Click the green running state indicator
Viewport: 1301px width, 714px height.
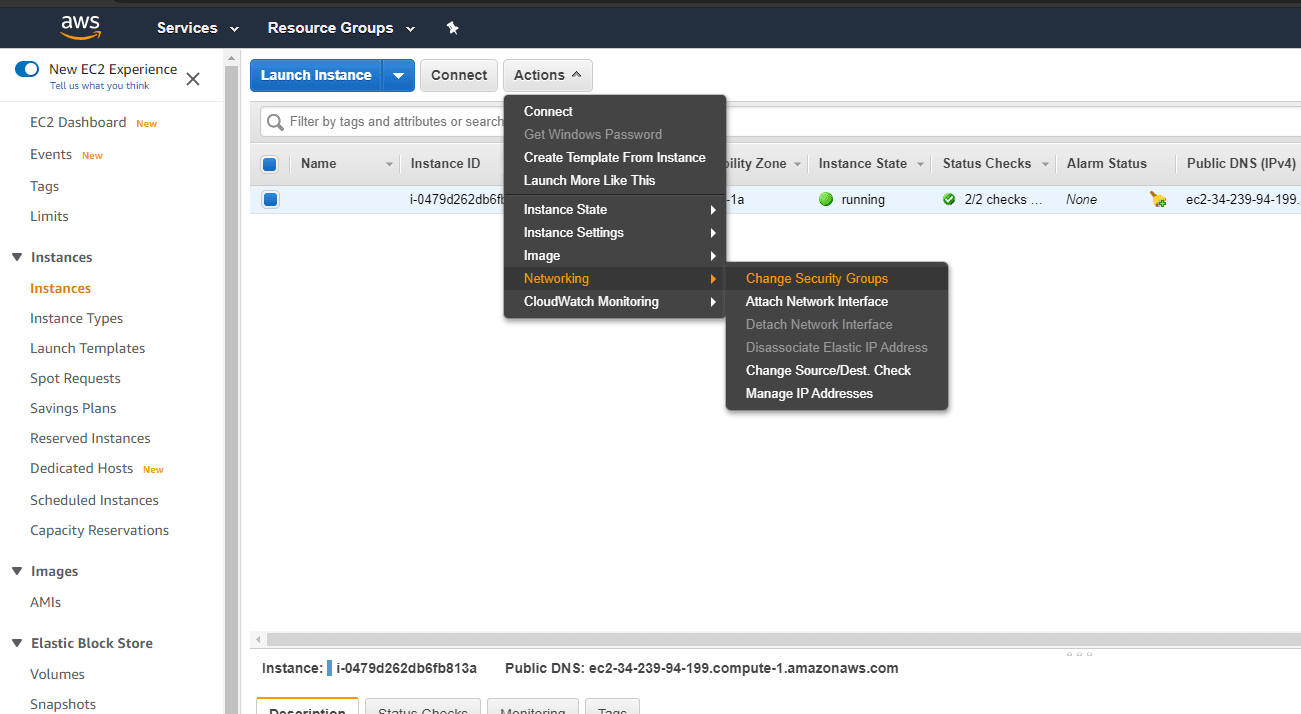click(826, 199)
